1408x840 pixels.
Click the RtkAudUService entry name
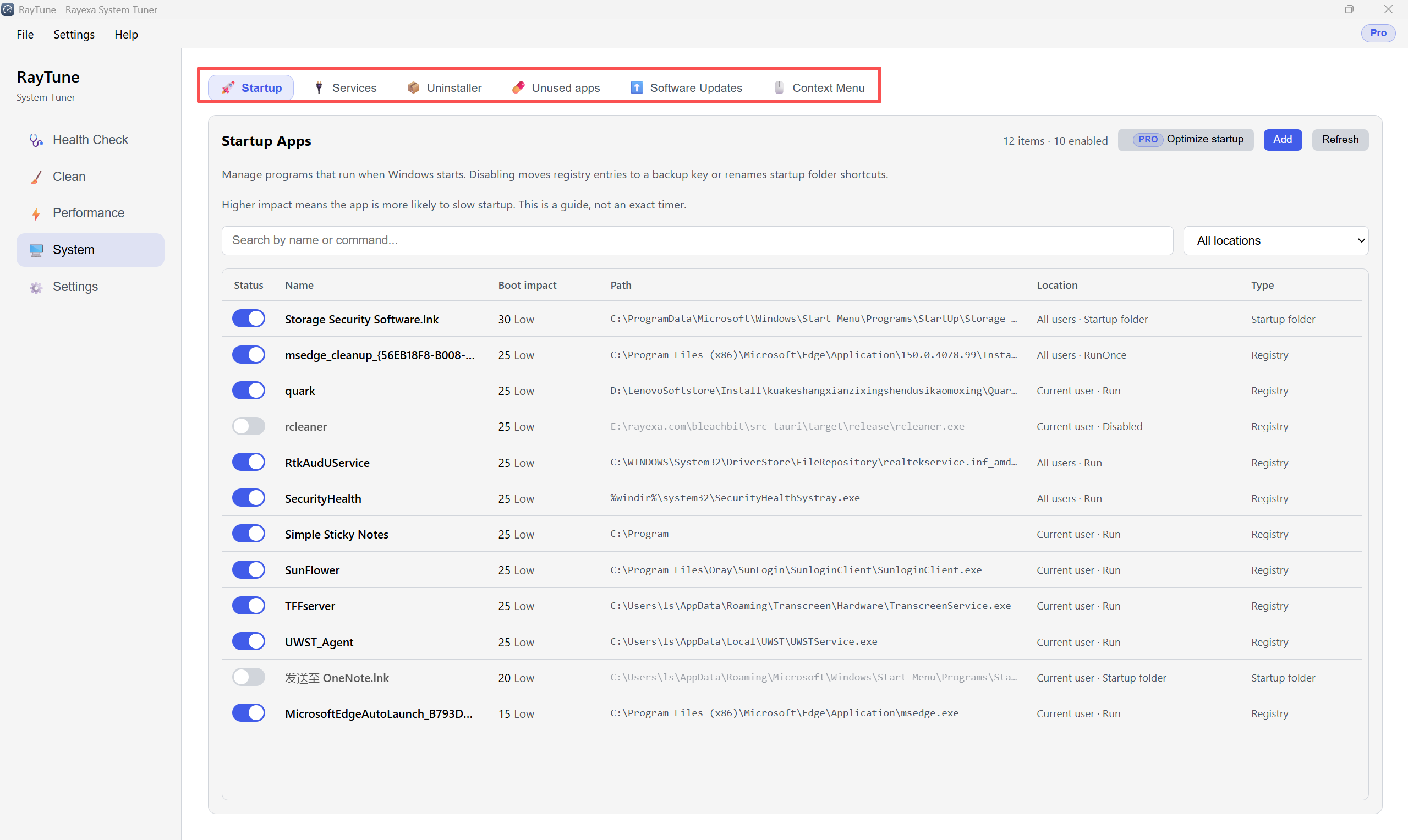[x=327, y=463]
